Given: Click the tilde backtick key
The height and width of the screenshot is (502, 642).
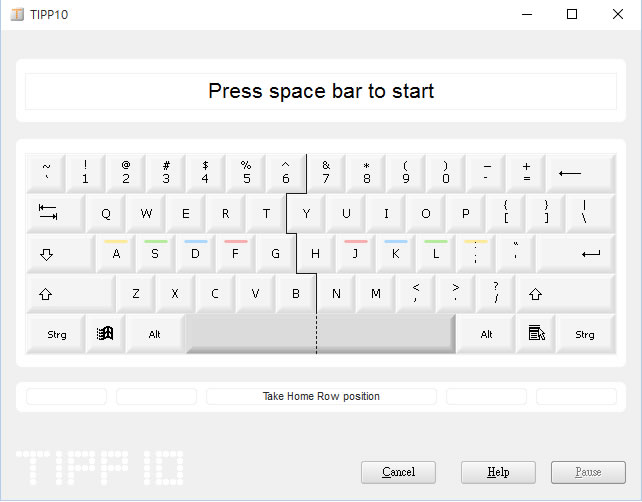Looking at the screenshot, I should (x=46, y=173).
